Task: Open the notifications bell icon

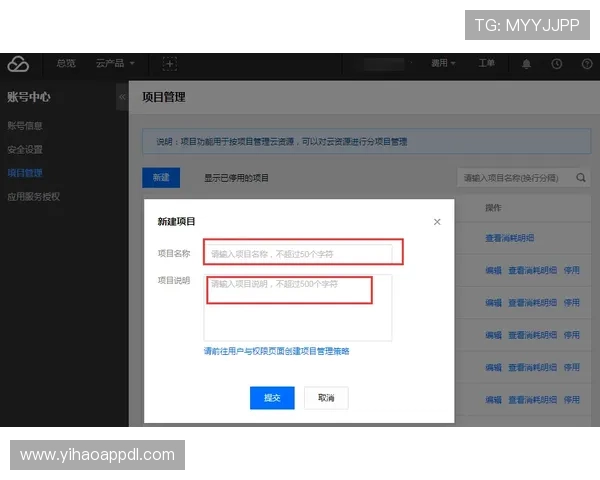Action: coord(527,64)
